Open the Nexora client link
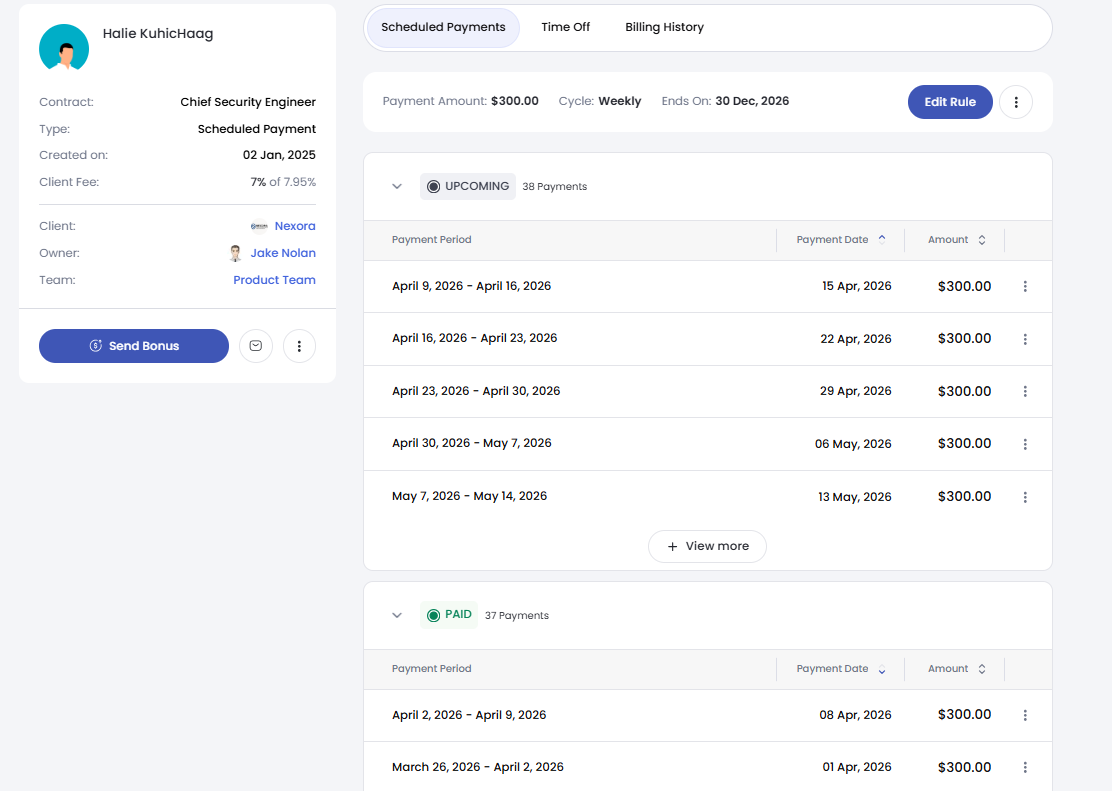The height and width of the screenshot is (791, 1112). point(294,226)
